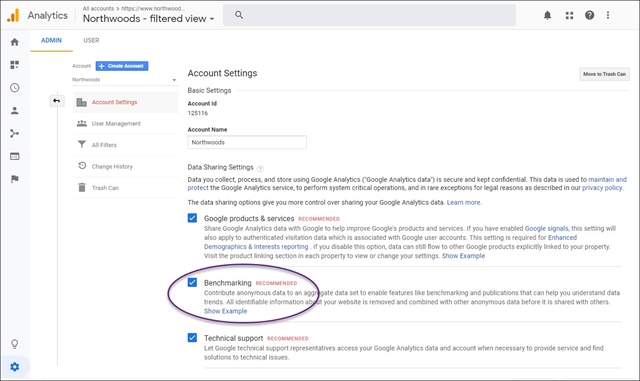The width and height of the screenshot is (640, 381).
Task: Select Change History menu item
Action: (126, 166)
